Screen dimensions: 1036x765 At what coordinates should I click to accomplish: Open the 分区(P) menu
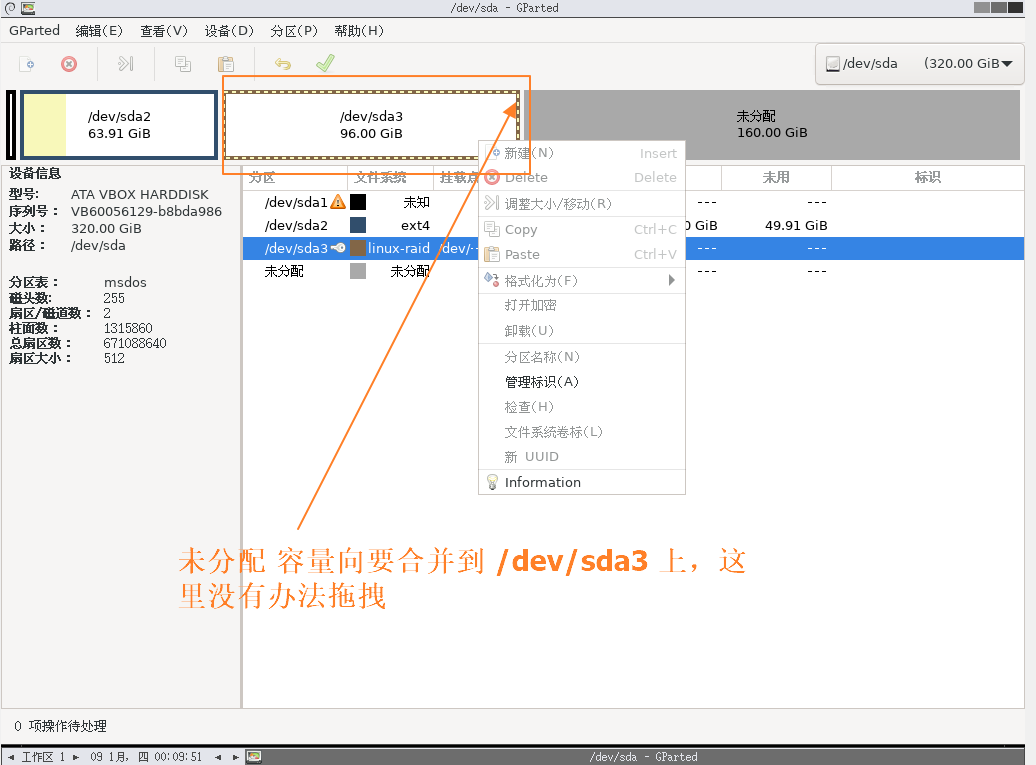(x=293, y=31)
